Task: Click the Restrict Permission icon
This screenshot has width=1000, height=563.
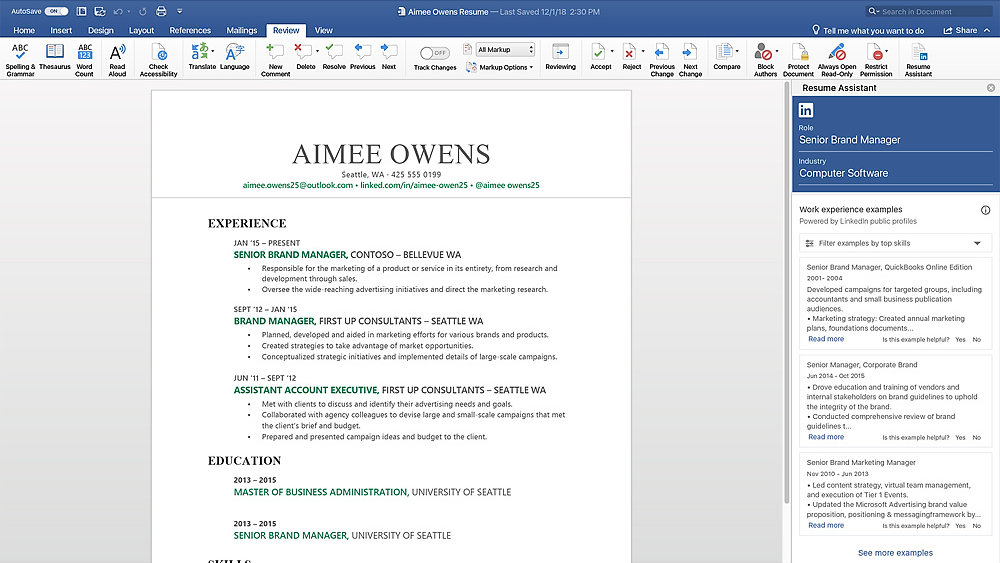Action: tap(876, 60)
